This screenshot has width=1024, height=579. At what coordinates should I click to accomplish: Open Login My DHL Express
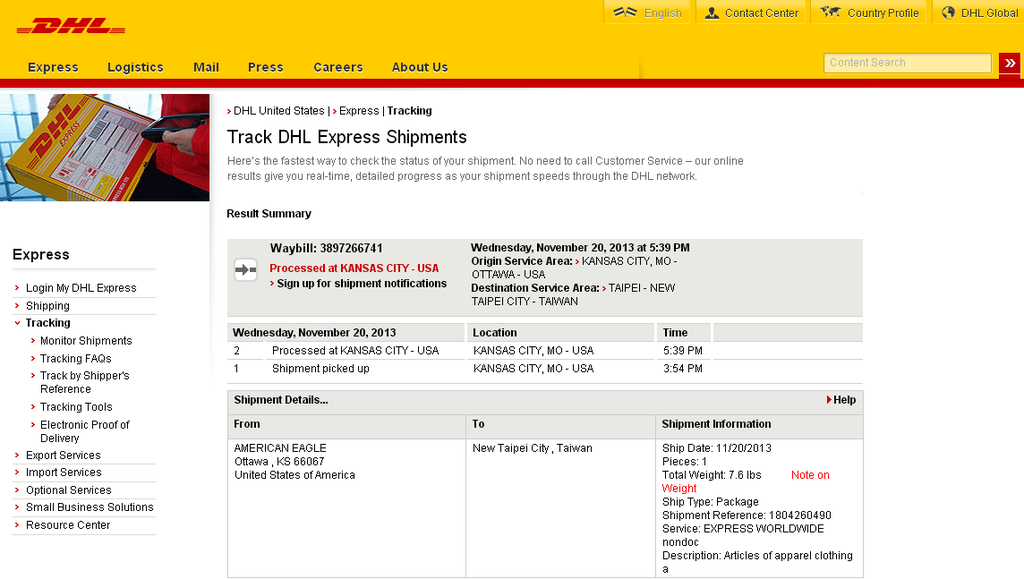(81, 288)
